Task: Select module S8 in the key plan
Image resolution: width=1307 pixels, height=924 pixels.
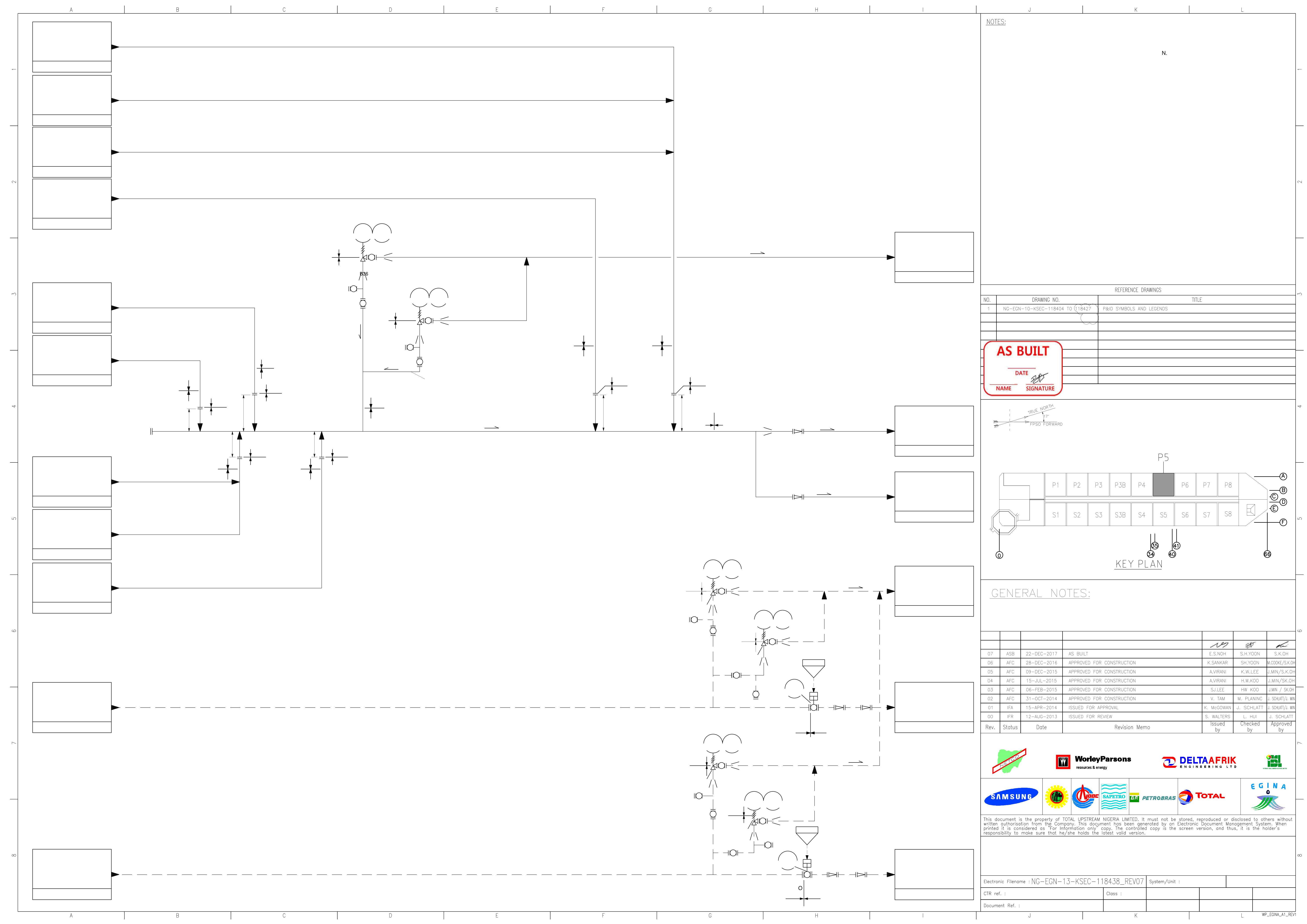Action: [1228, 514]
